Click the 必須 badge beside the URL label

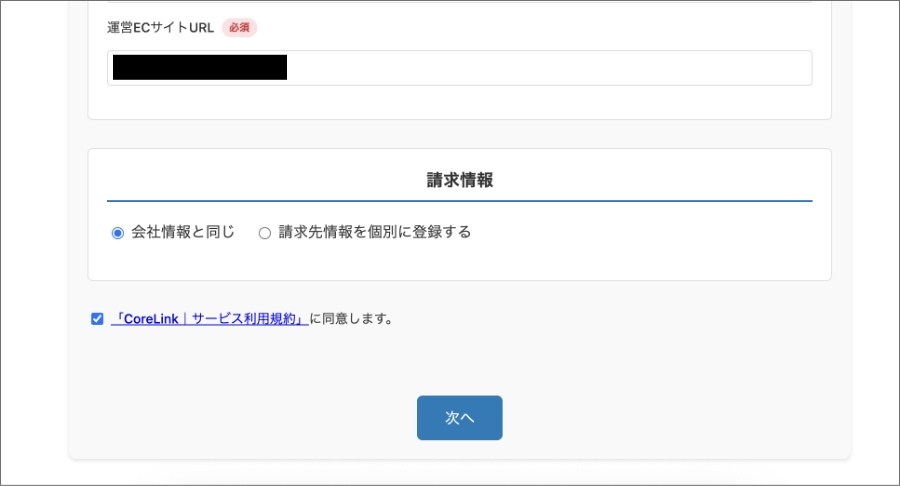239,28
